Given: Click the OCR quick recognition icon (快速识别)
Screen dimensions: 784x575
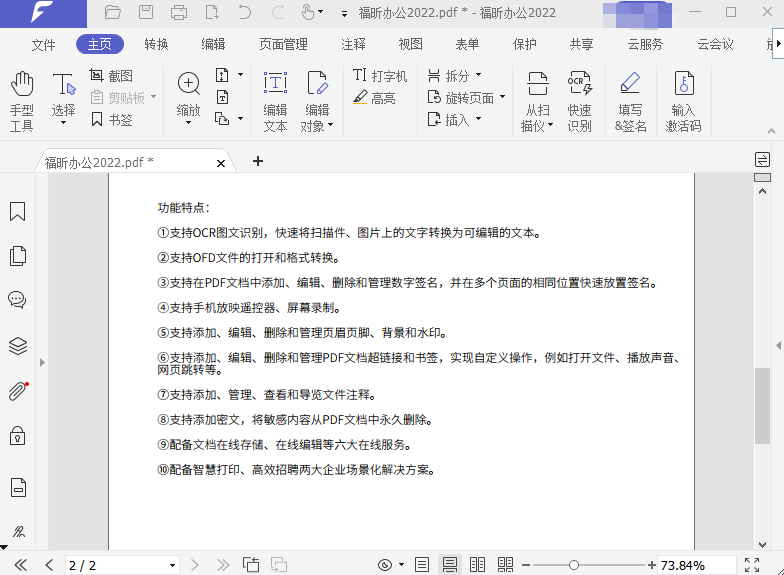Looking at the screenshot, I should click(579, 100).
